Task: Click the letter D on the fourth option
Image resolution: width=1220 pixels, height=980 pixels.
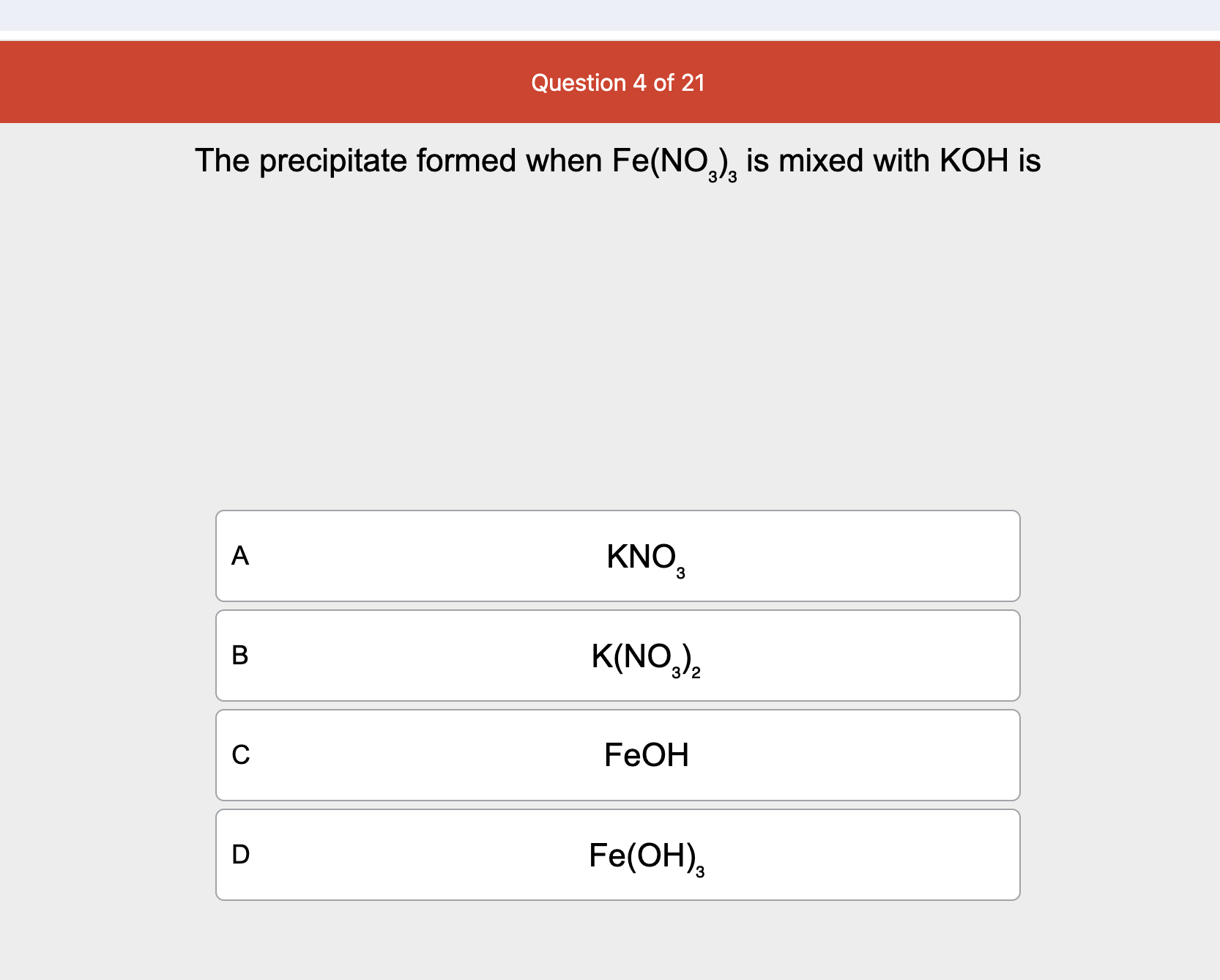Action: pyautogui.click(x=240, y=854)
